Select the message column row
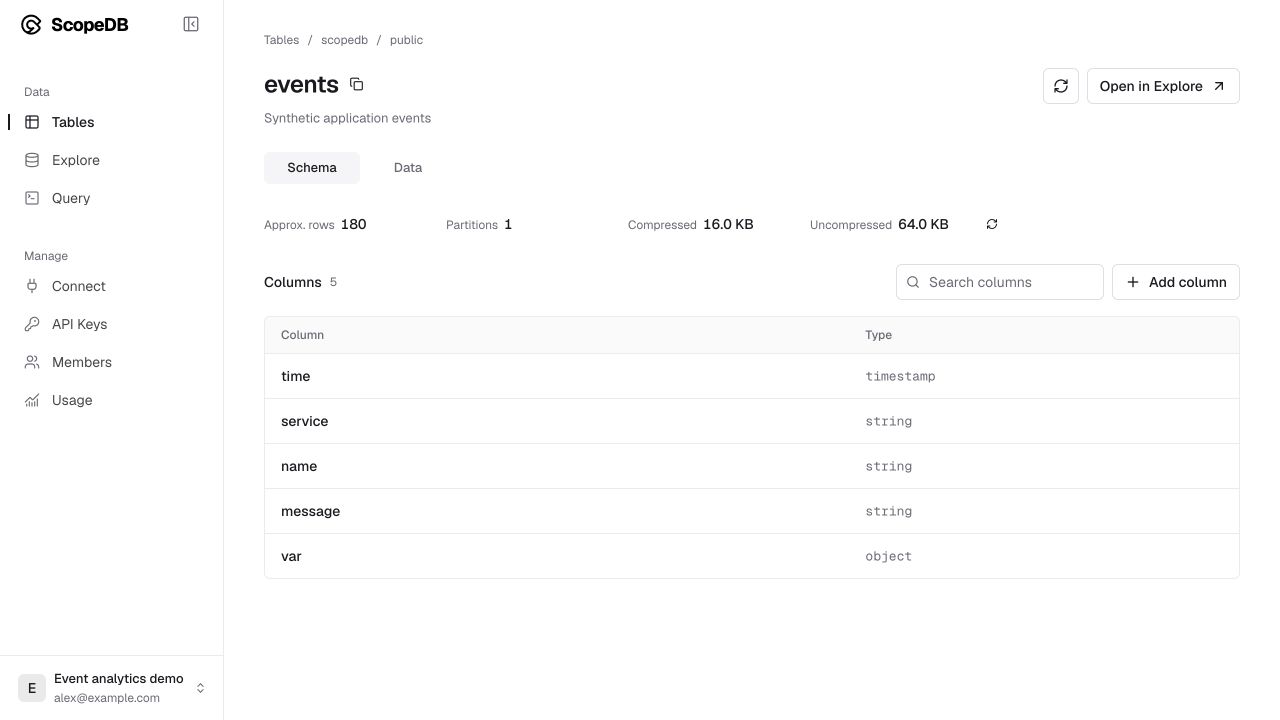Image resolution: width=1280 pixels, height=720 pixels. pyautogui.click(x=752, y=511)
